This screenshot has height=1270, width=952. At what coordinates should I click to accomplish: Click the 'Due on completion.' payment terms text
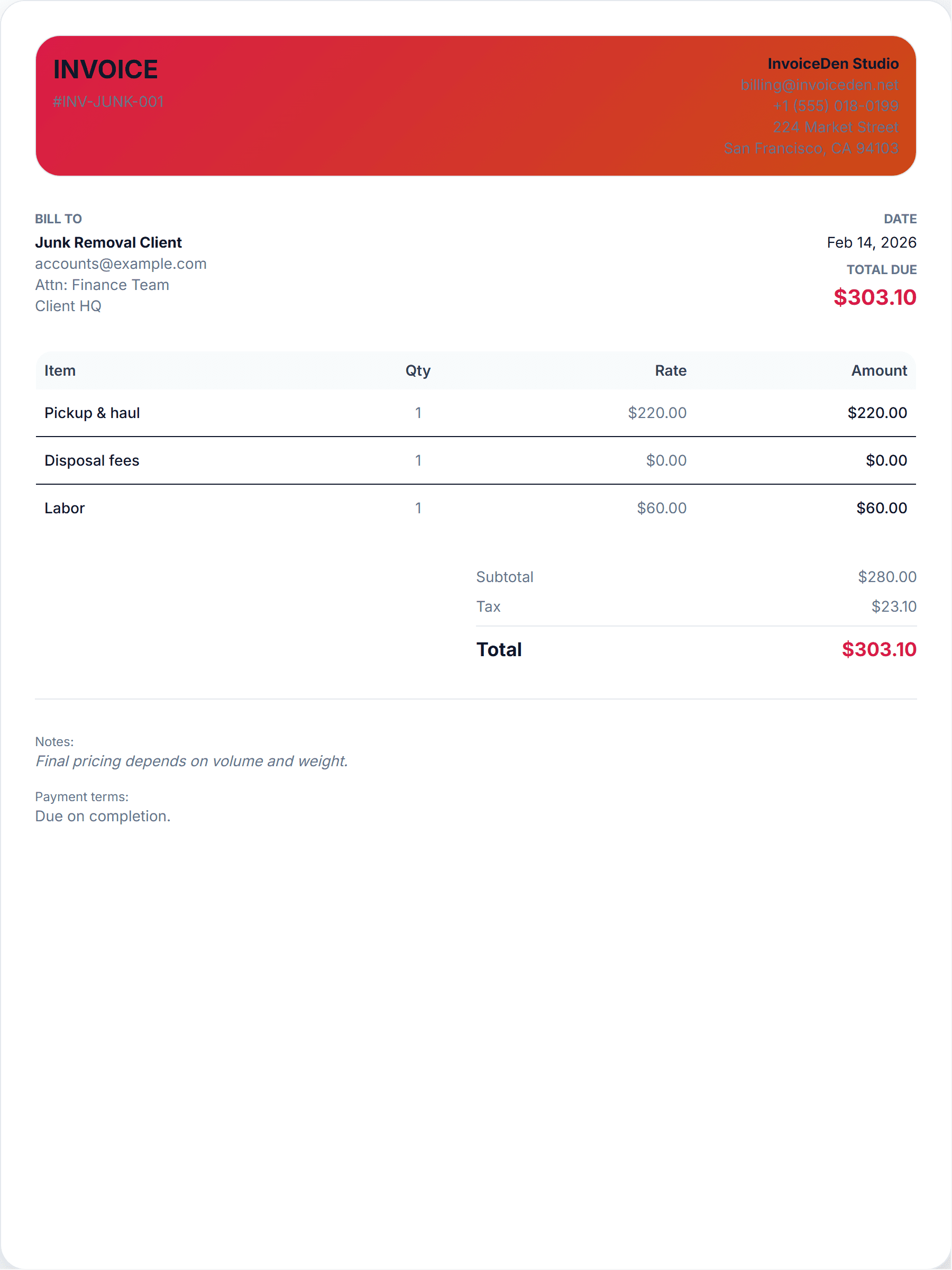tap(103, 816)
